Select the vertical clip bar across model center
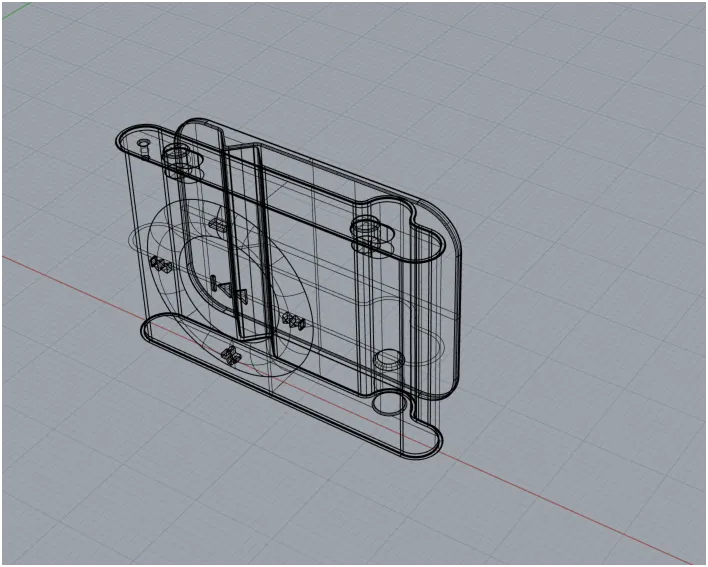The image size is (708, 567). click(x=247, y=242)
